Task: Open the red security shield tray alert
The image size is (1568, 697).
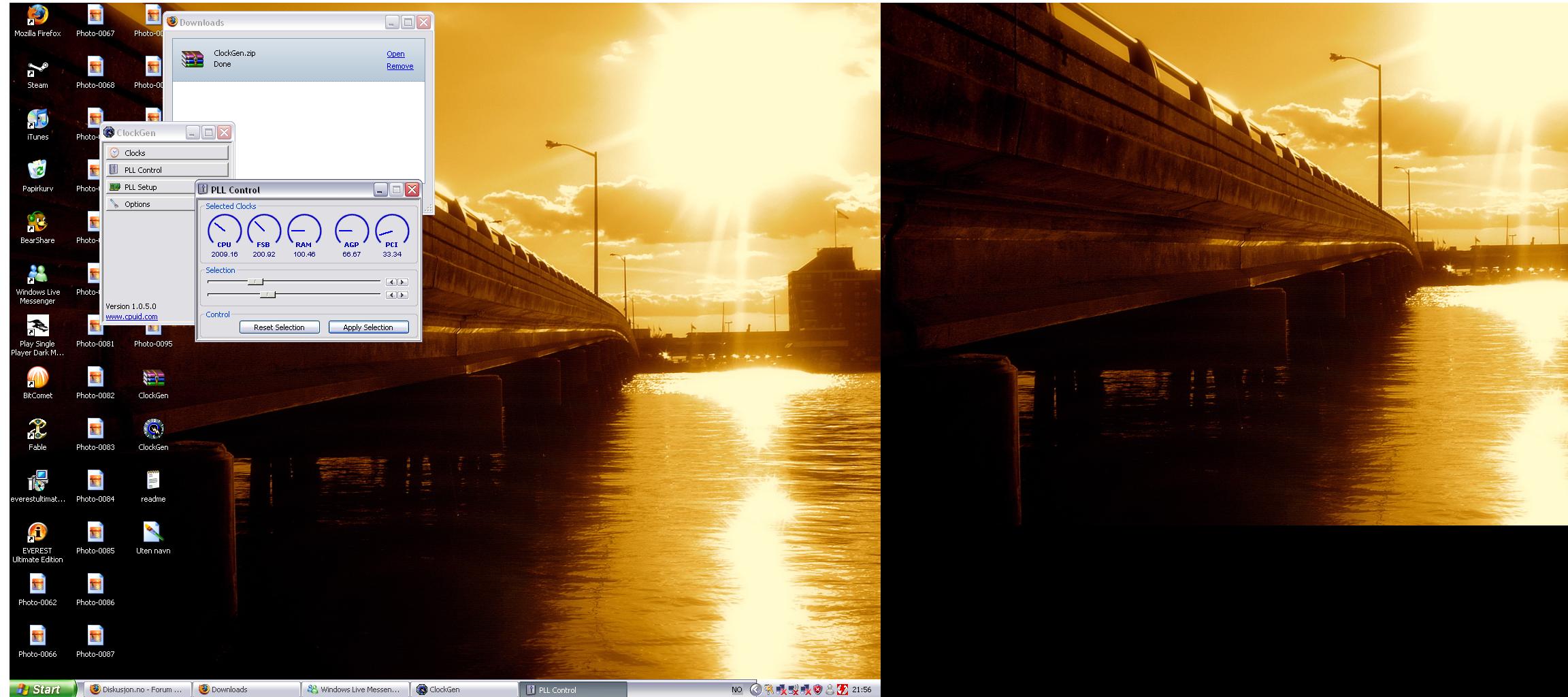Action: coord(817,690)
